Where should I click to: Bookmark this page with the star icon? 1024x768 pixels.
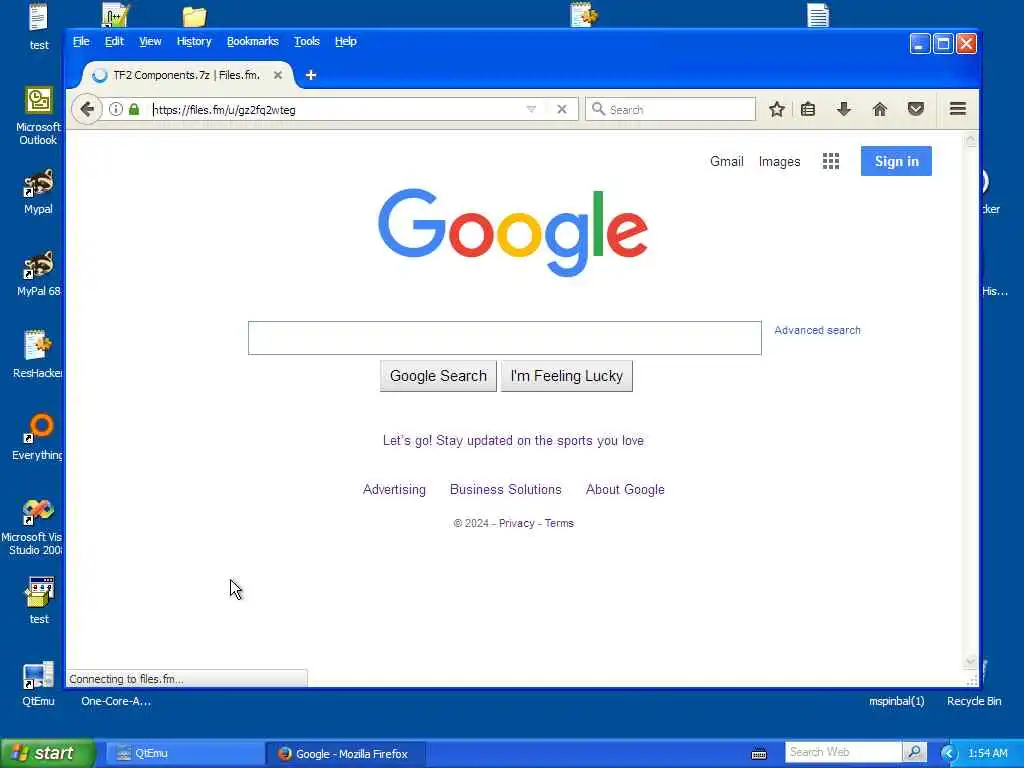(x=776, y=109)
